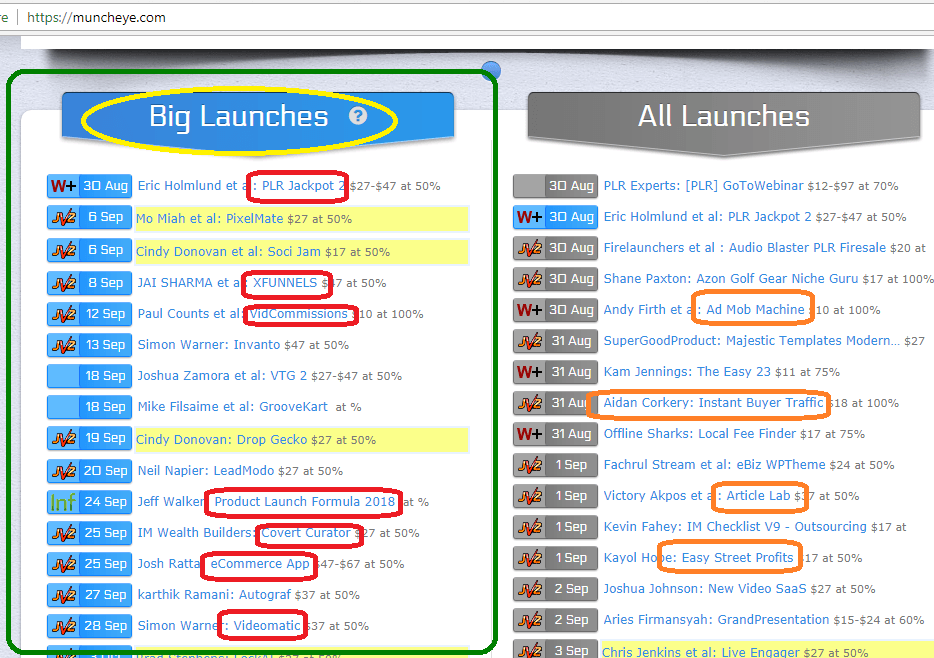Viewport: 934px width, 658px height.
Task: Click JVZoo icon beside Drop Gecko row
Action: [x=63, y=438]
